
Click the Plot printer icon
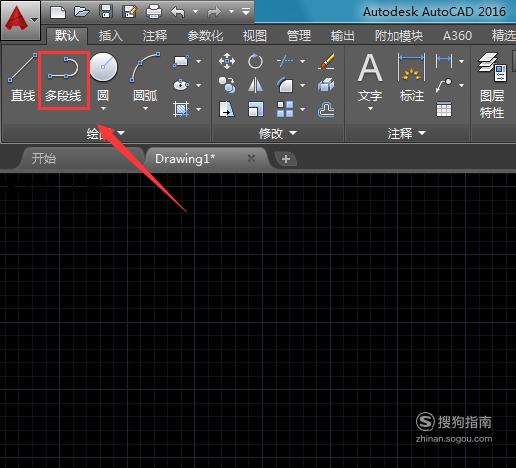click(x=154, y=12)
